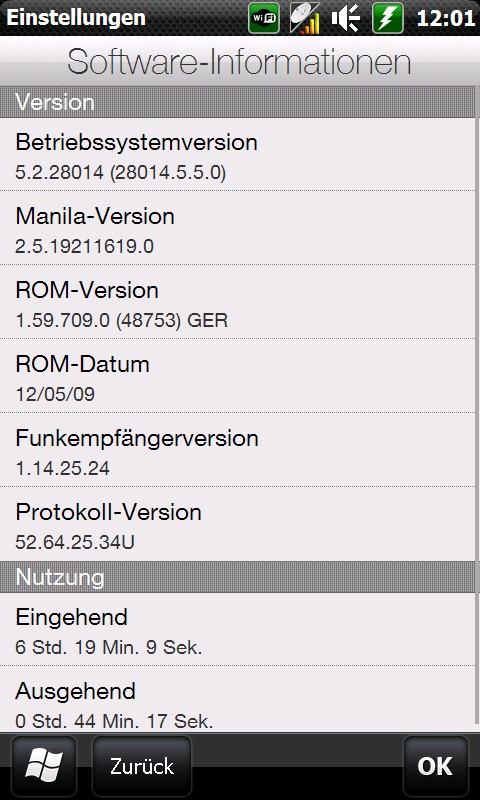The width and height of the screenshot is (480, 800).
Task: Select the ROM-Version entry
Action: [237, 302]
